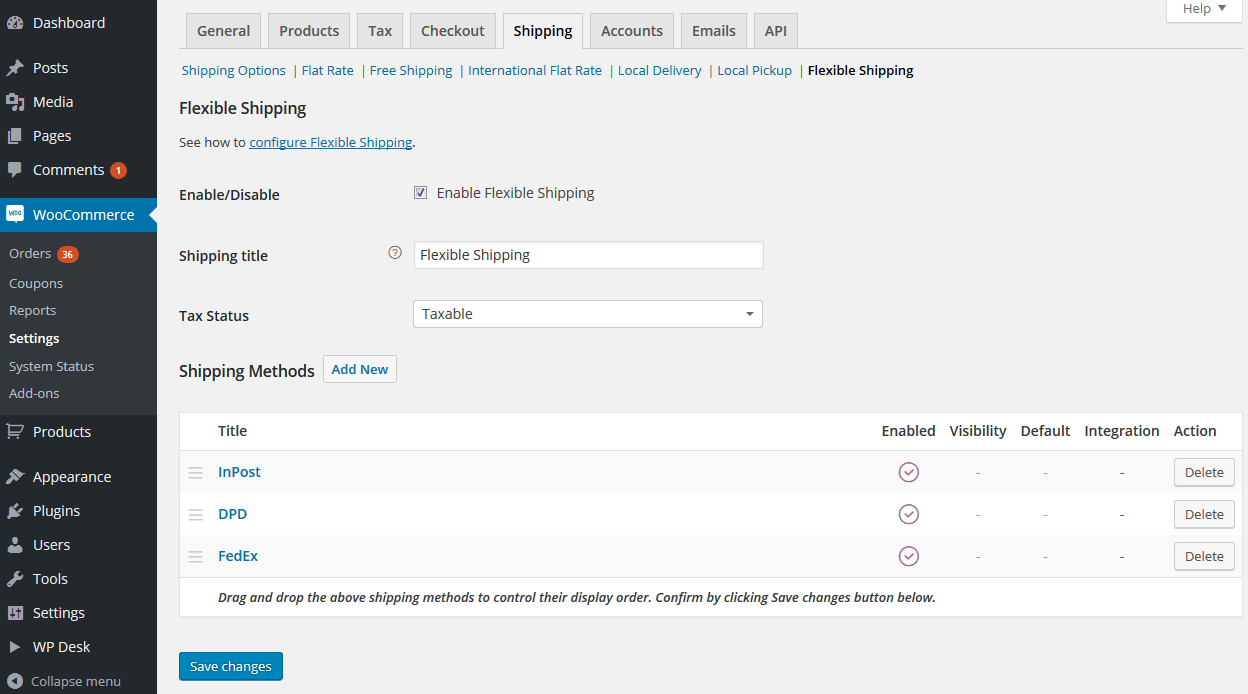
Task: Click the drag handle icon for DPD
Action: (196, 515)
